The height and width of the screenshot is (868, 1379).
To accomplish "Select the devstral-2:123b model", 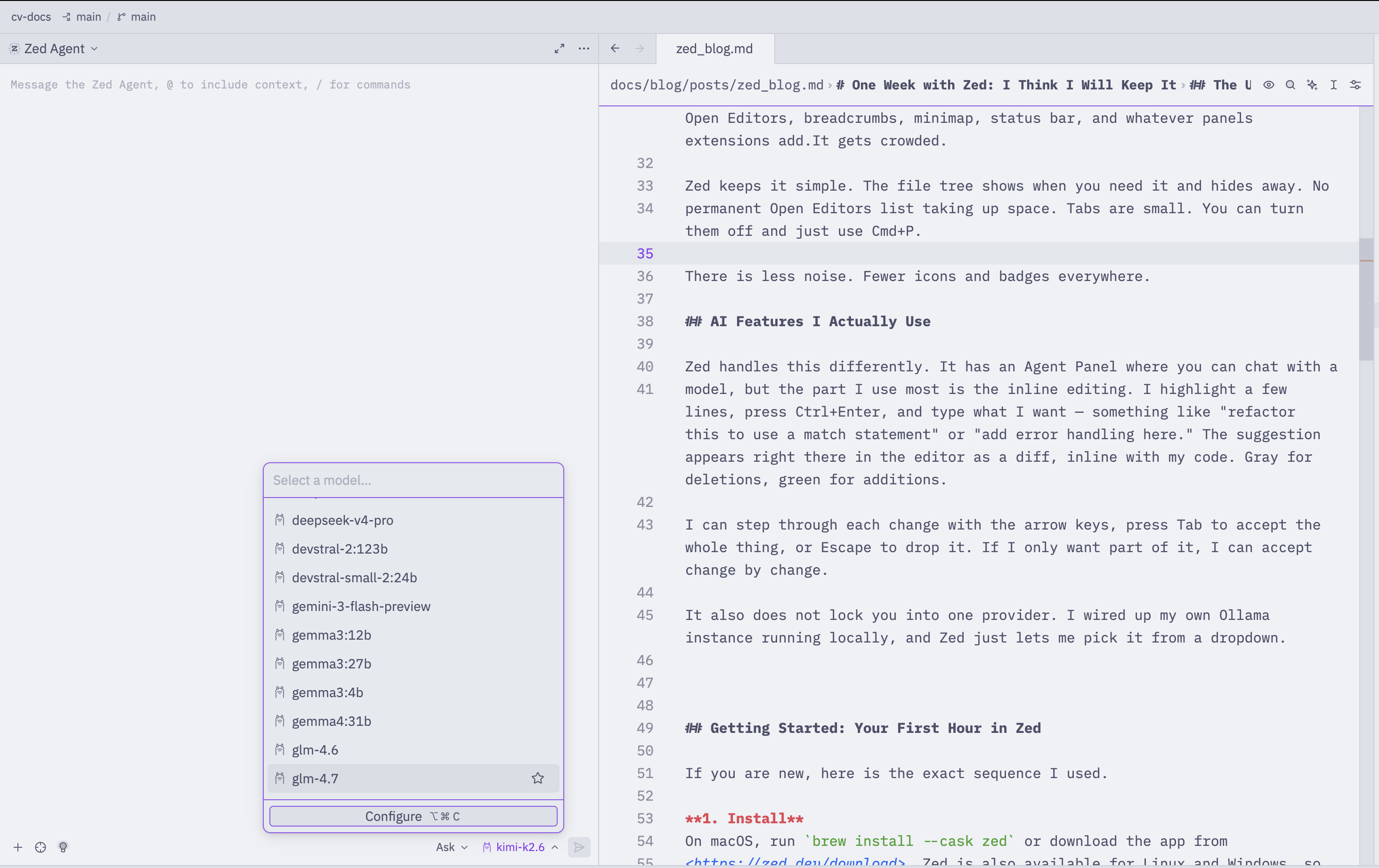I will click(413, 549).
